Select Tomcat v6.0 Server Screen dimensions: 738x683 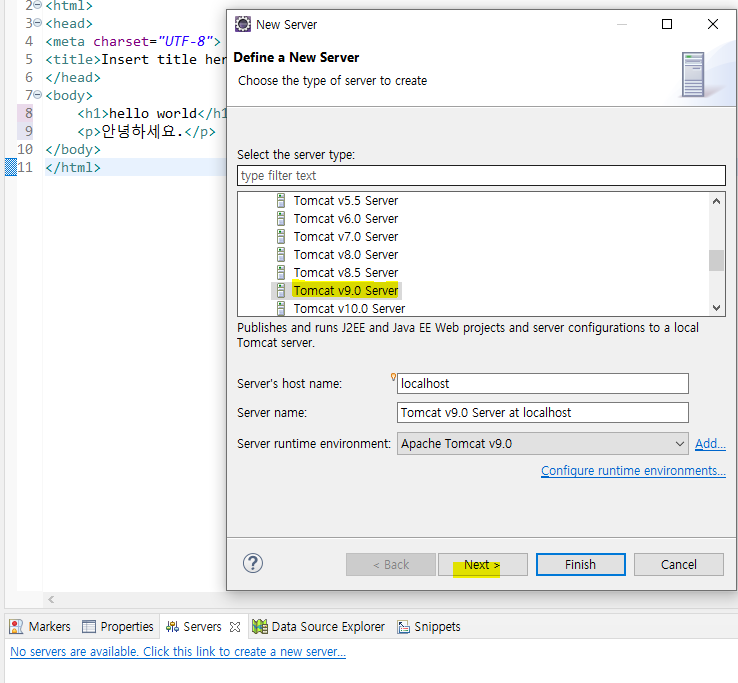point(345,218)
